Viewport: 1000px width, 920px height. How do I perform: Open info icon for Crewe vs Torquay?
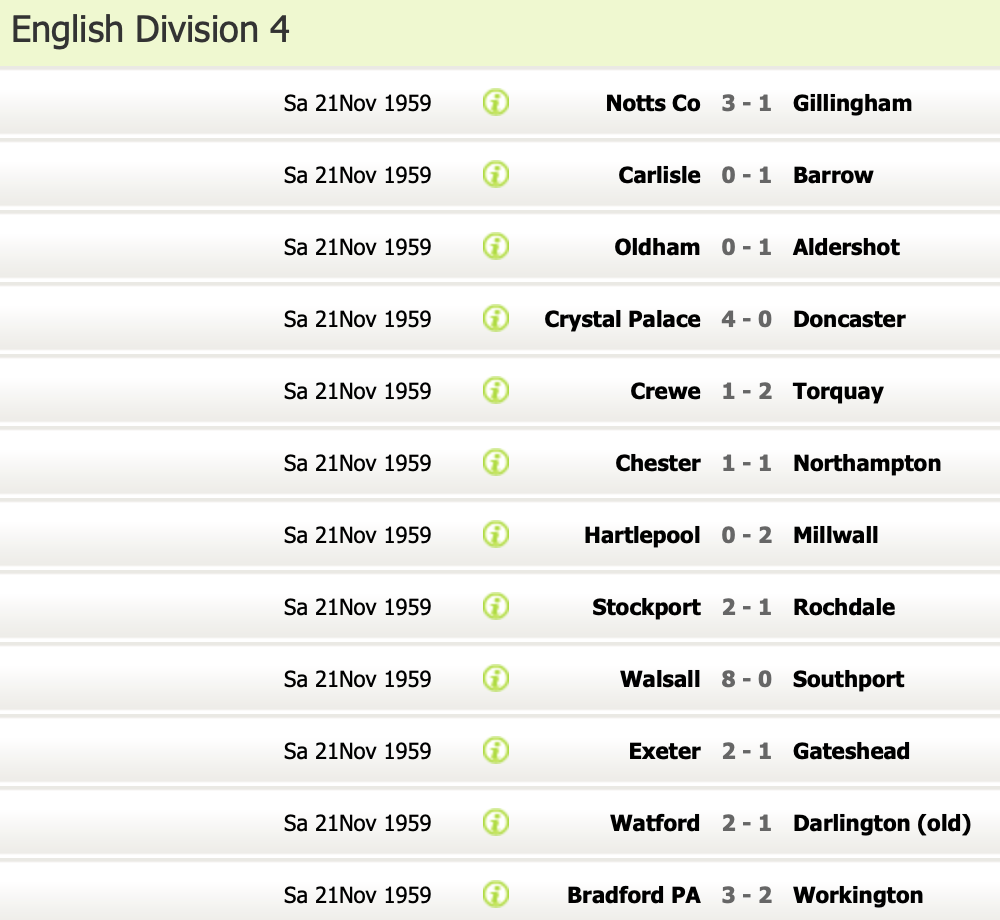pyautogui.click(x=496, y=390)
